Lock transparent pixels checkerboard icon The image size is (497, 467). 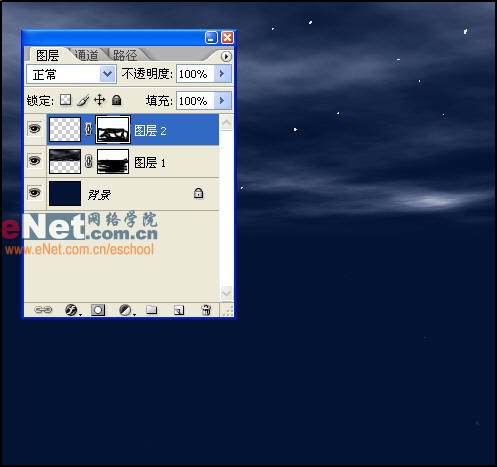pos(65,100)
